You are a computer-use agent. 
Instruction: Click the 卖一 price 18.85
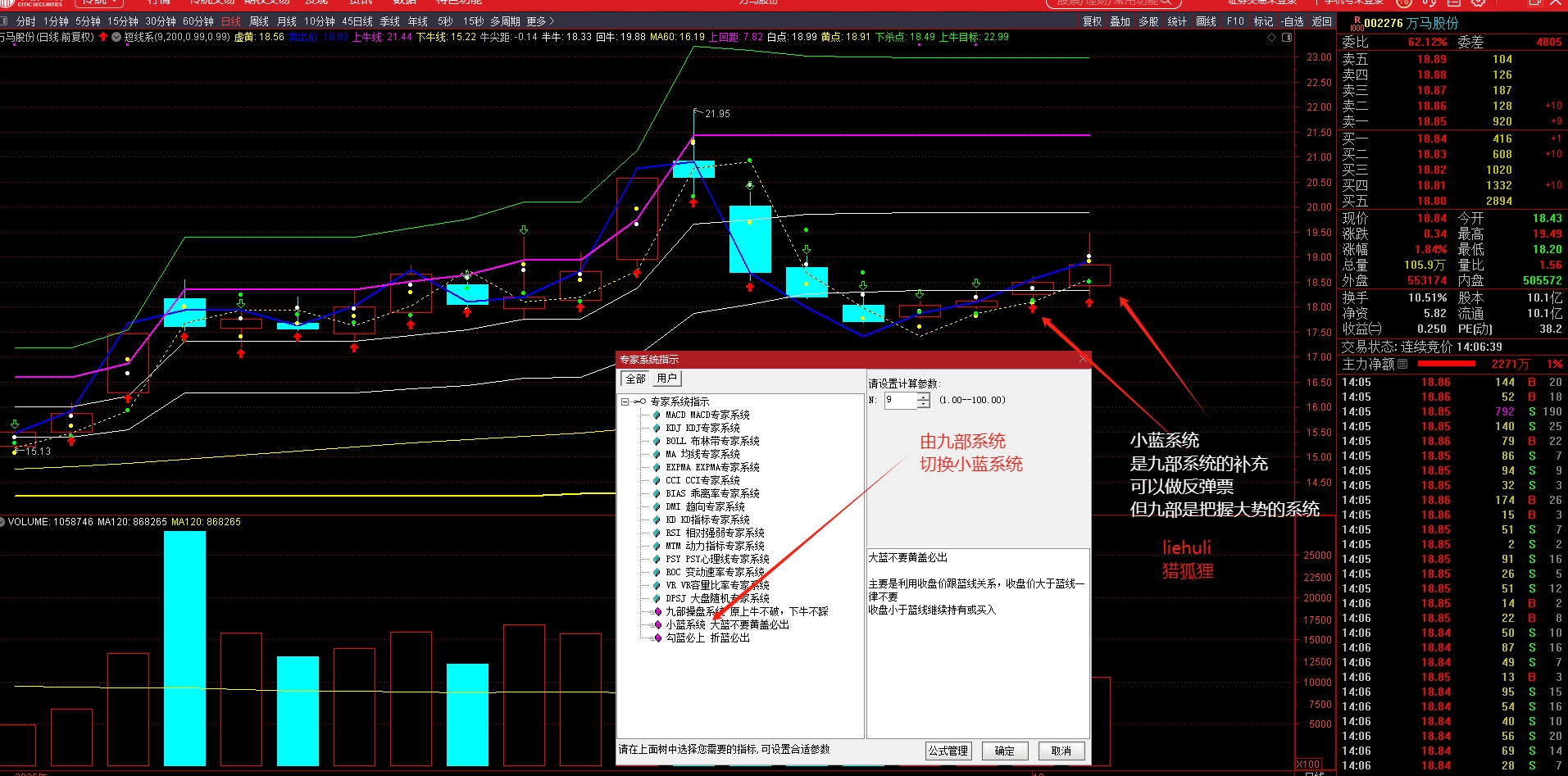point(1432,121)
